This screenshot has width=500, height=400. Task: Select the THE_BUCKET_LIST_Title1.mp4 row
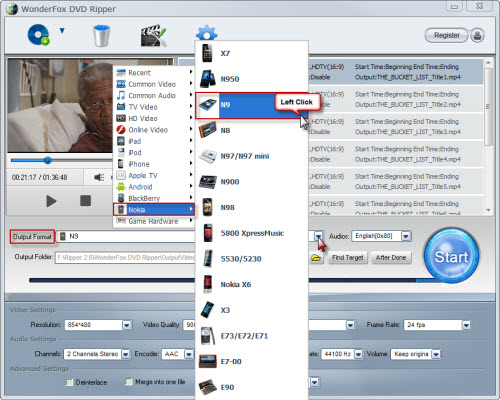[x=395, y=72]
